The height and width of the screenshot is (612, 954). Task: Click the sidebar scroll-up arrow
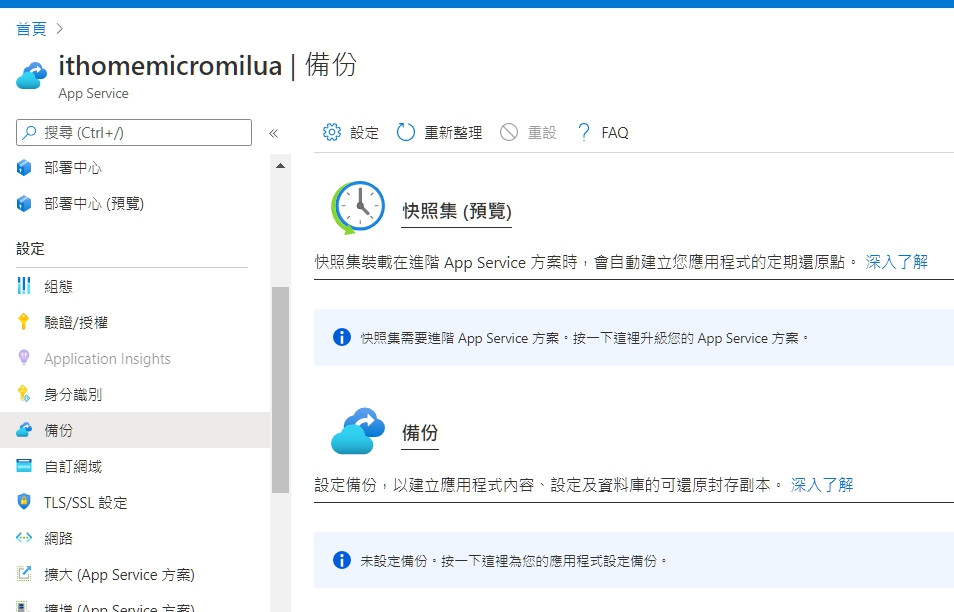280,165
